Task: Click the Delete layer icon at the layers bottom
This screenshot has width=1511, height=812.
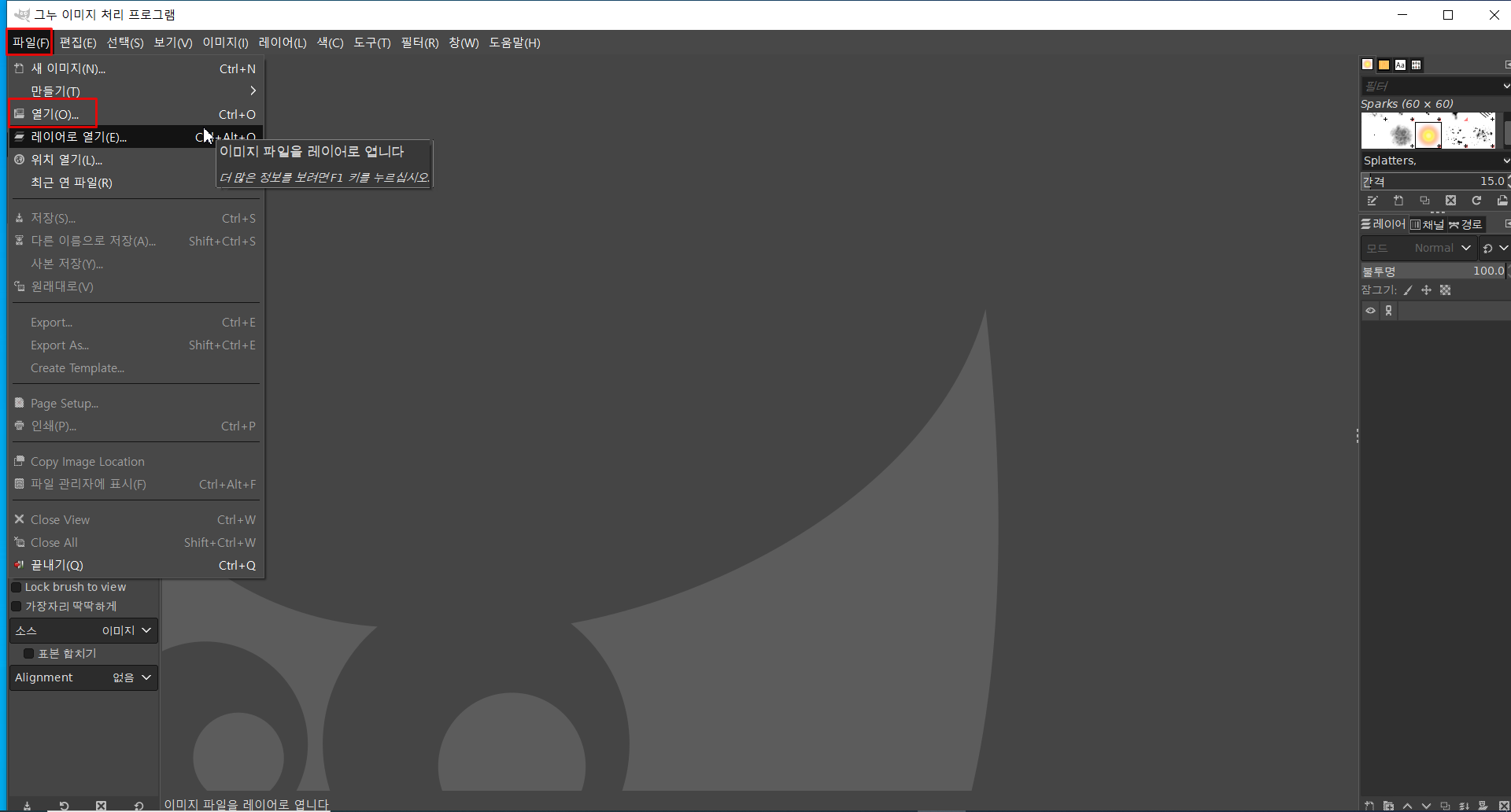Action: tap(1502, 806)
